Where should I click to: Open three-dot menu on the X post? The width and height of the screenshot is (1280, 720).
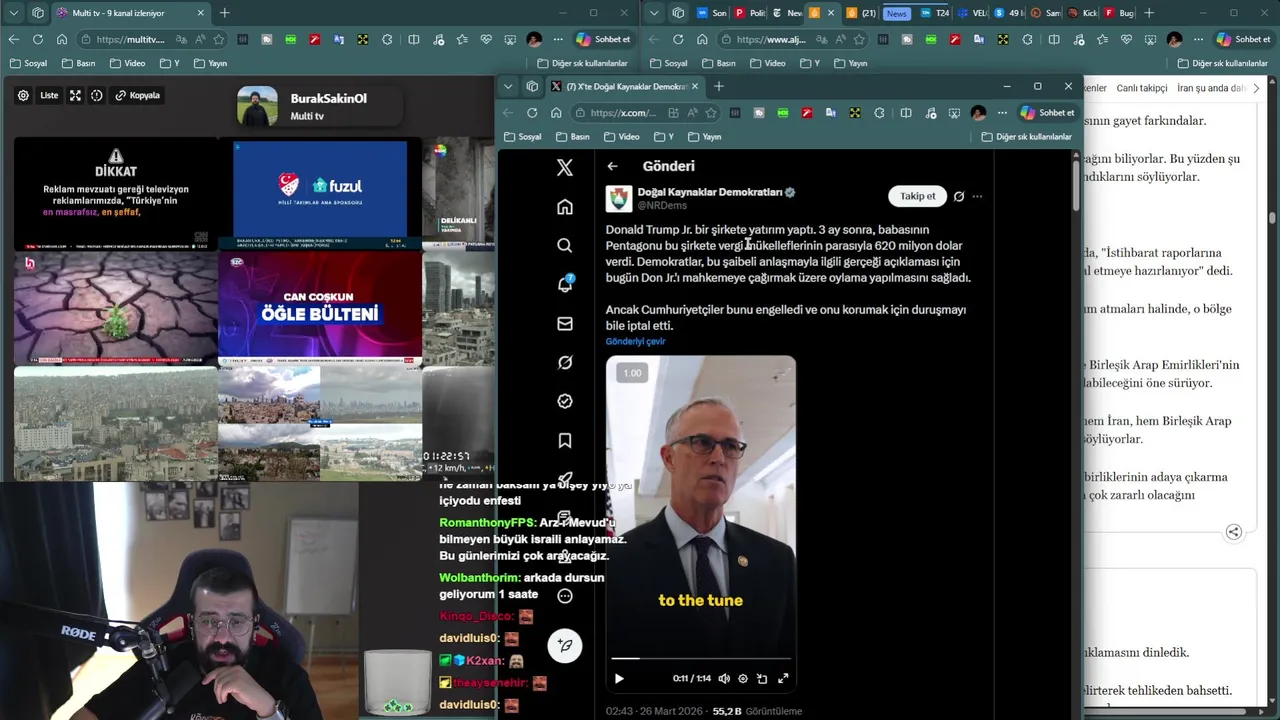pos(977,196)
